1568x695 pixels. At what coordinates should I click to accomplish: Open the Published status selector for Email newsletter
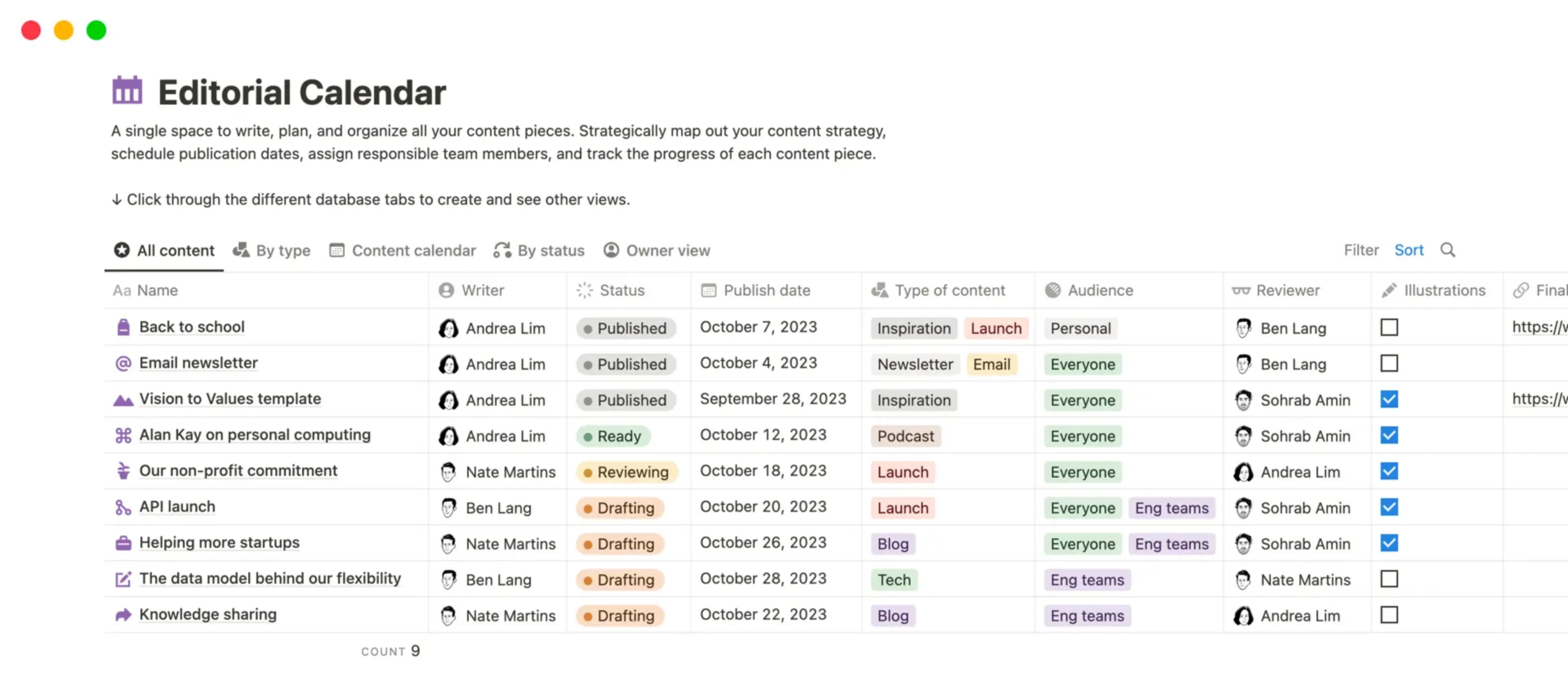[626, 364]
